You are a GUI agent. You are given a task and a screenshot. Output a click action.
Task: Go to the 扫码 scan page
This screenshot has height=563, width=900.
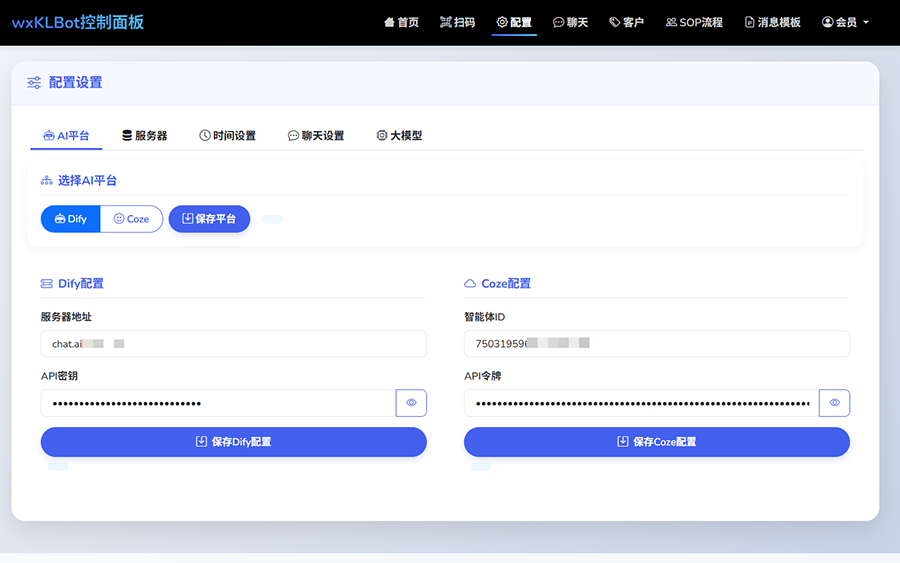pos(457,22)
